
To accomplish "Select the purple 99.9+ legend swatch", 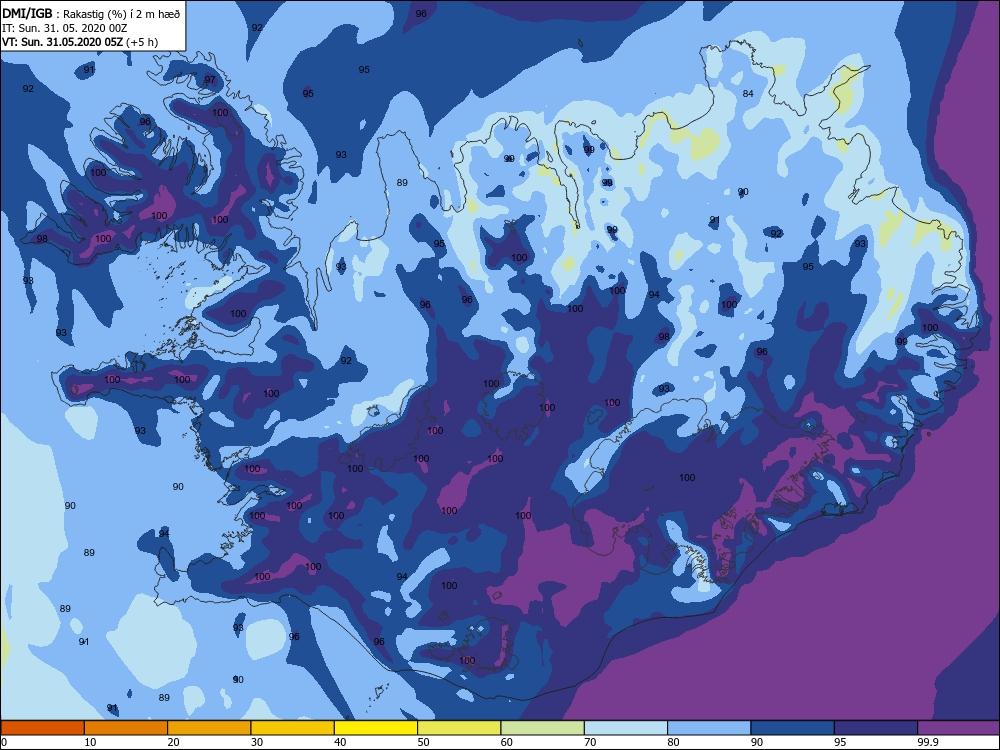I will tap(959, 728).
